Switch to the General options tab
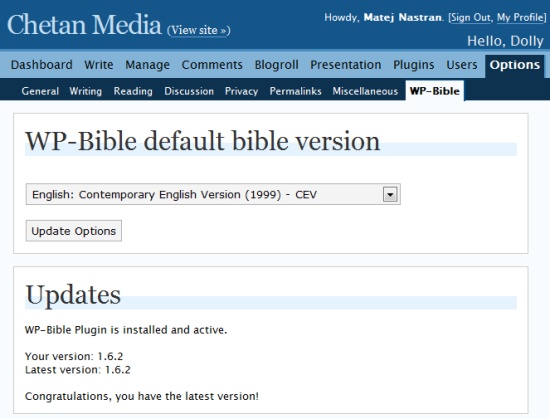The width and height of the screenshot is (550, 419). point(40,91)
